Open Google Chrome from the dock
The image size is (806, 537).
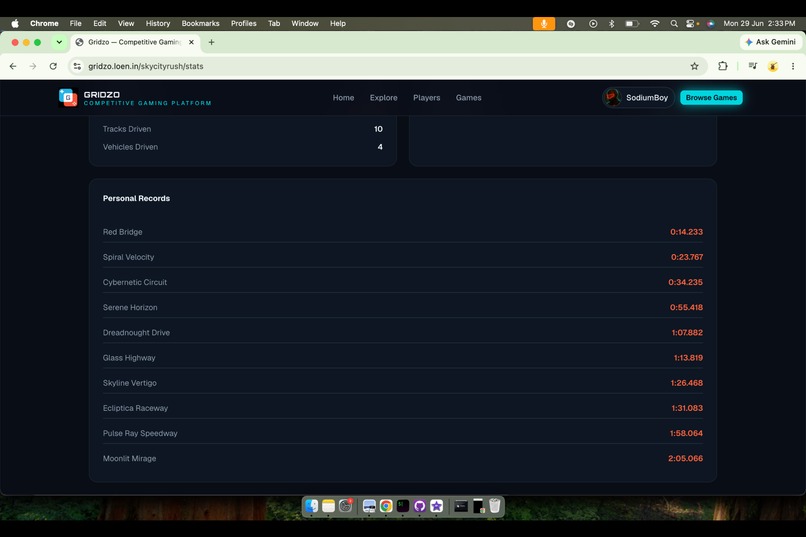pos(386,506)
